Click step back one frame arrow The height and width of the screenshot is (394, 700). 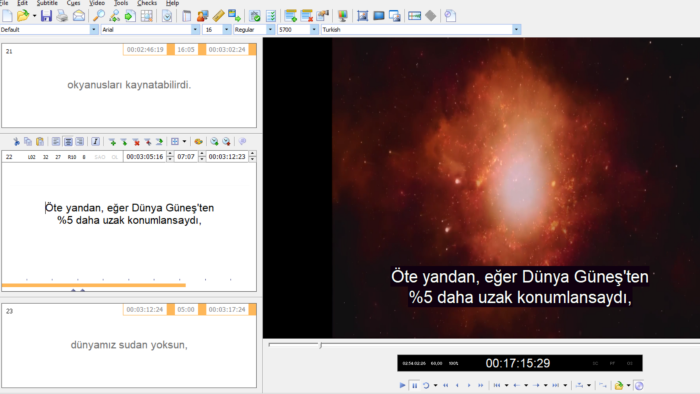pyautogui.click(x=457, y=386)
